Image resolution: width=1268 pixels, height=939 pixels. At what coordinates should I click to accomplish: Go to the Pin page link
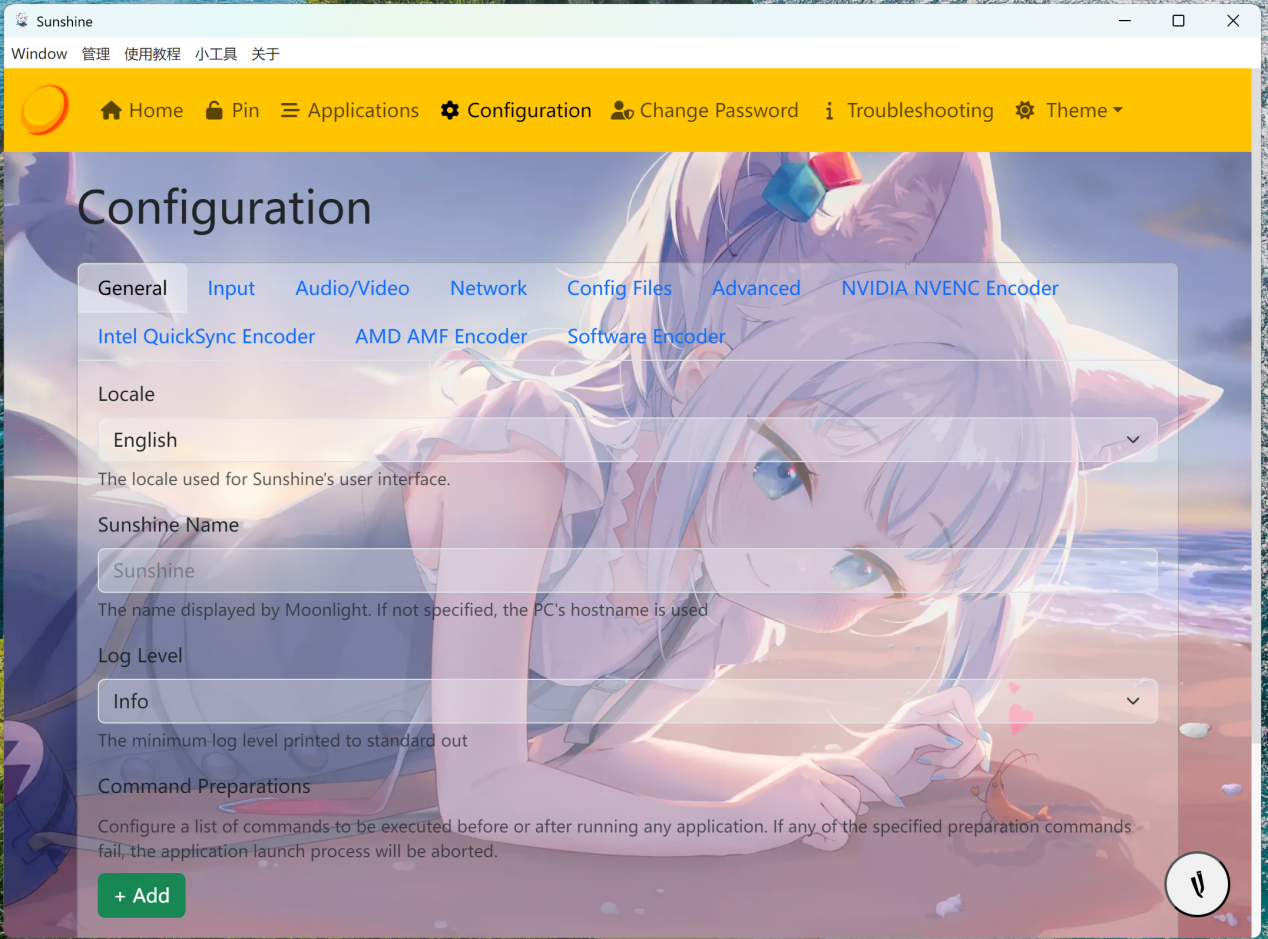[232, 110]
